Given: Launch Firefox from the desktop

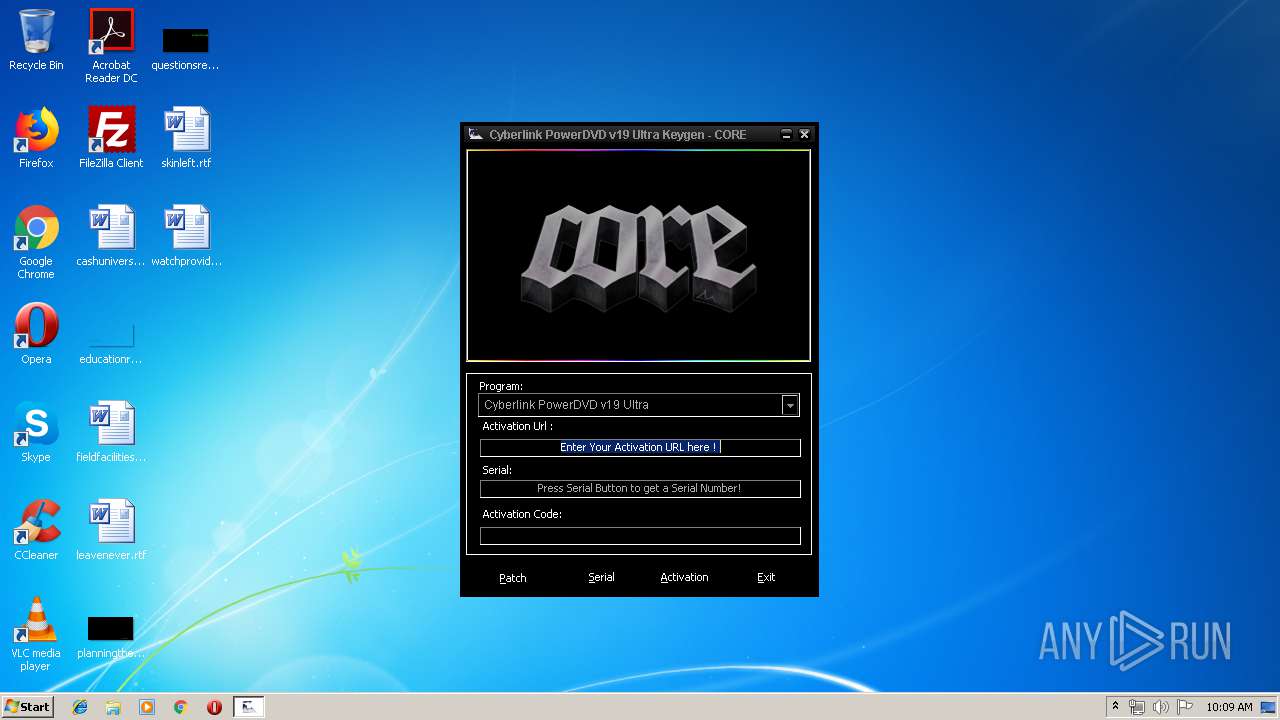Looking at the screenshot, I should (x=36, y=138).
